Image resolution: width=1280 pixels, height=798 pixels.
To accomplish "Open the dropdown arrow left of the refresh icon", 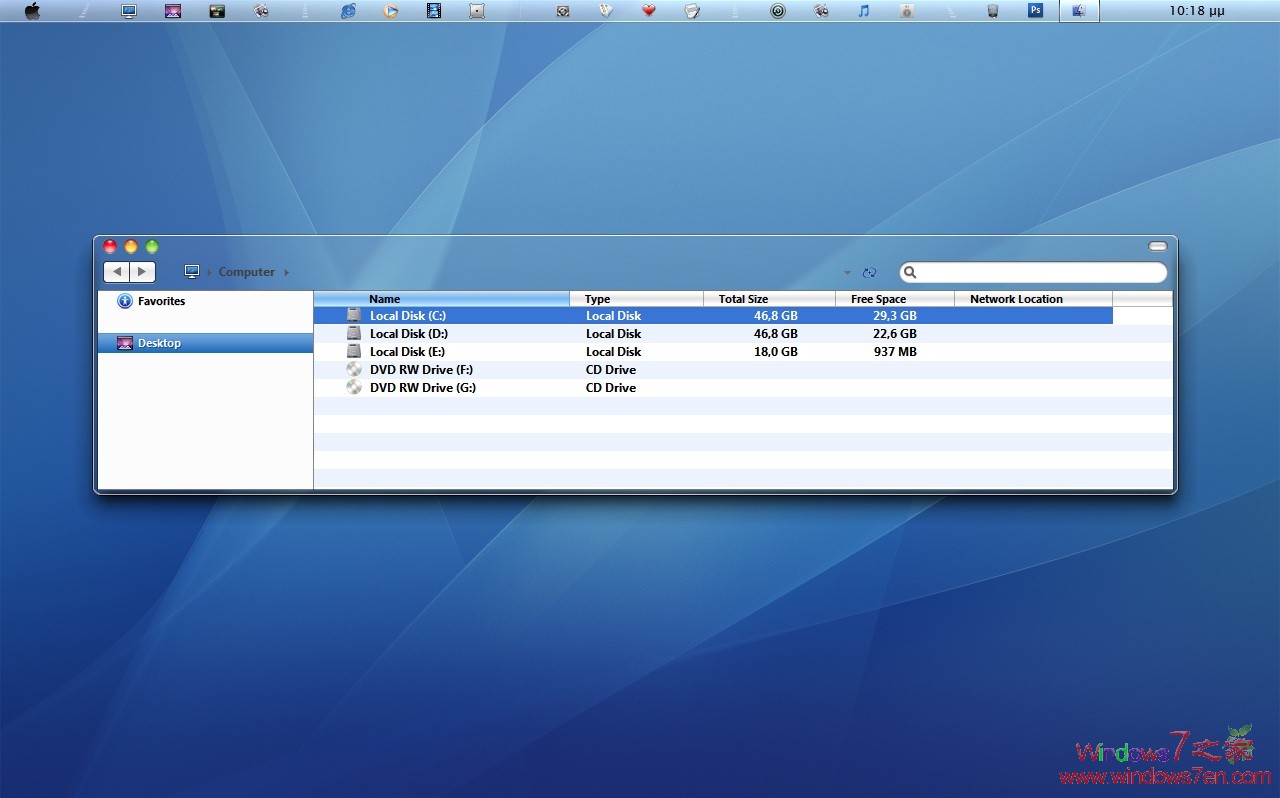I will coord(847,272).
